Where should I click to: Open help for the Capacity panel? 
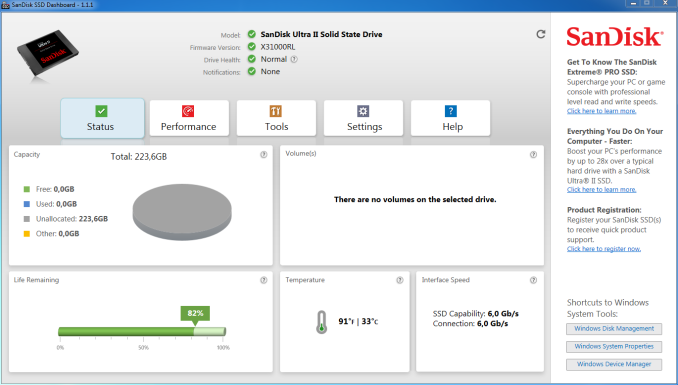click(x=263, y=155)
